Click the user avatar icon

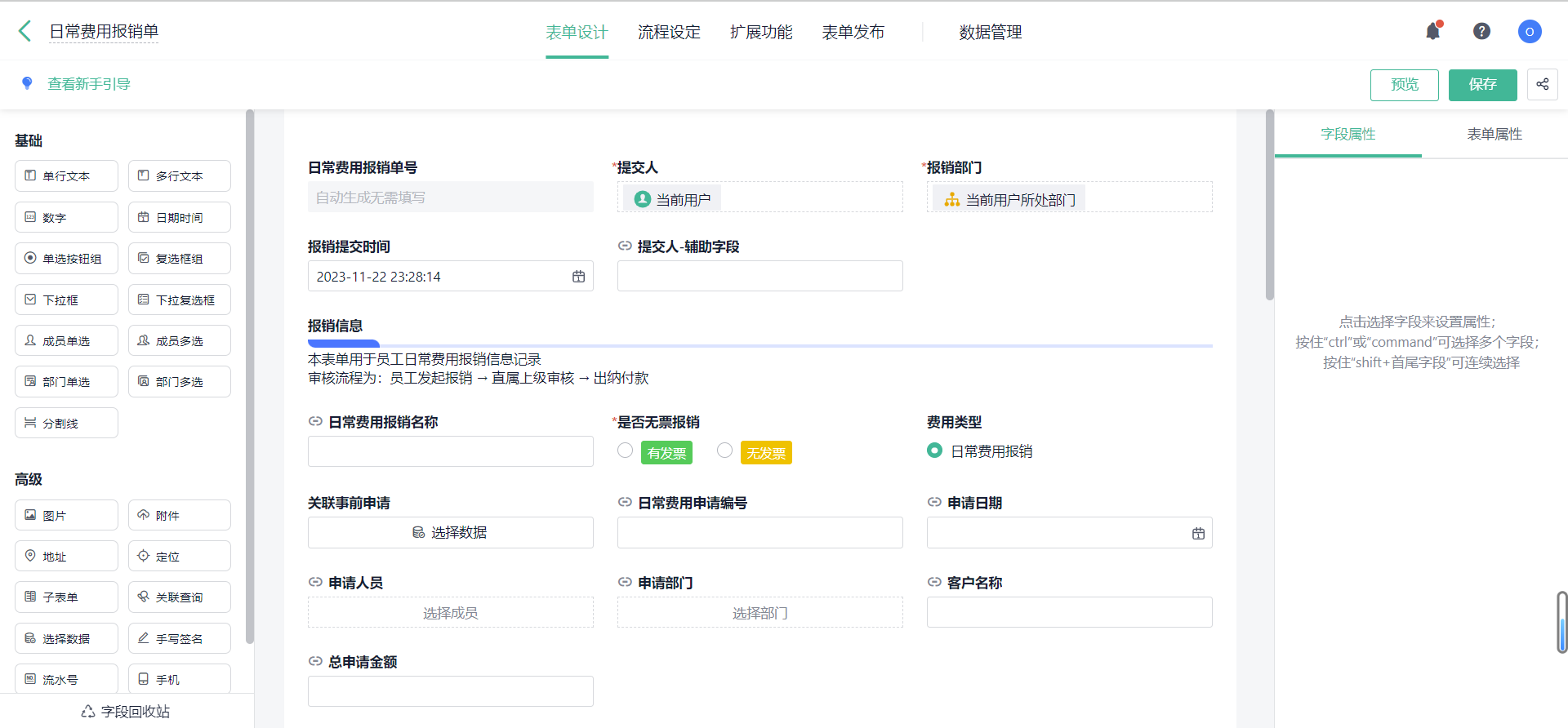(1529, 32)
